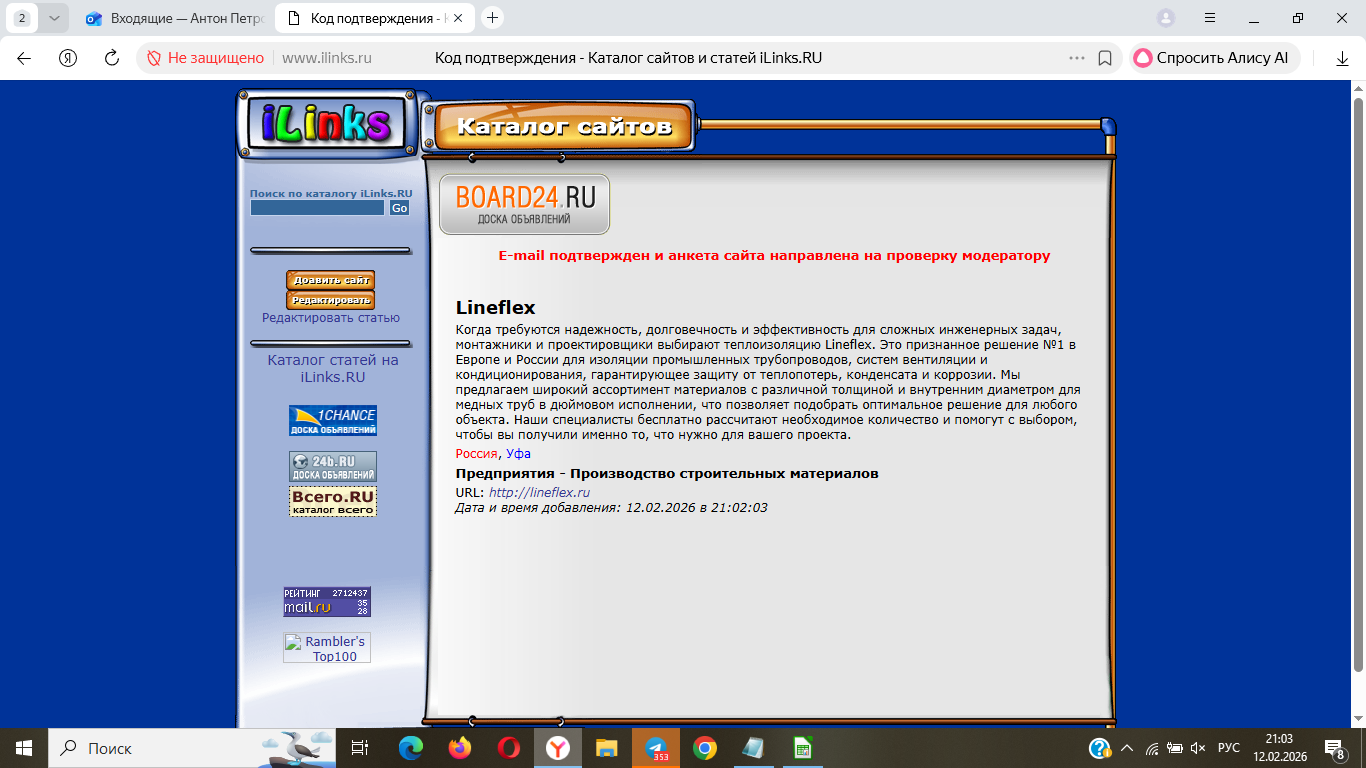The image size is (1366, 768).
Task: Open 'Спросить Алису AI' assistant
Action: point(1214,58)
